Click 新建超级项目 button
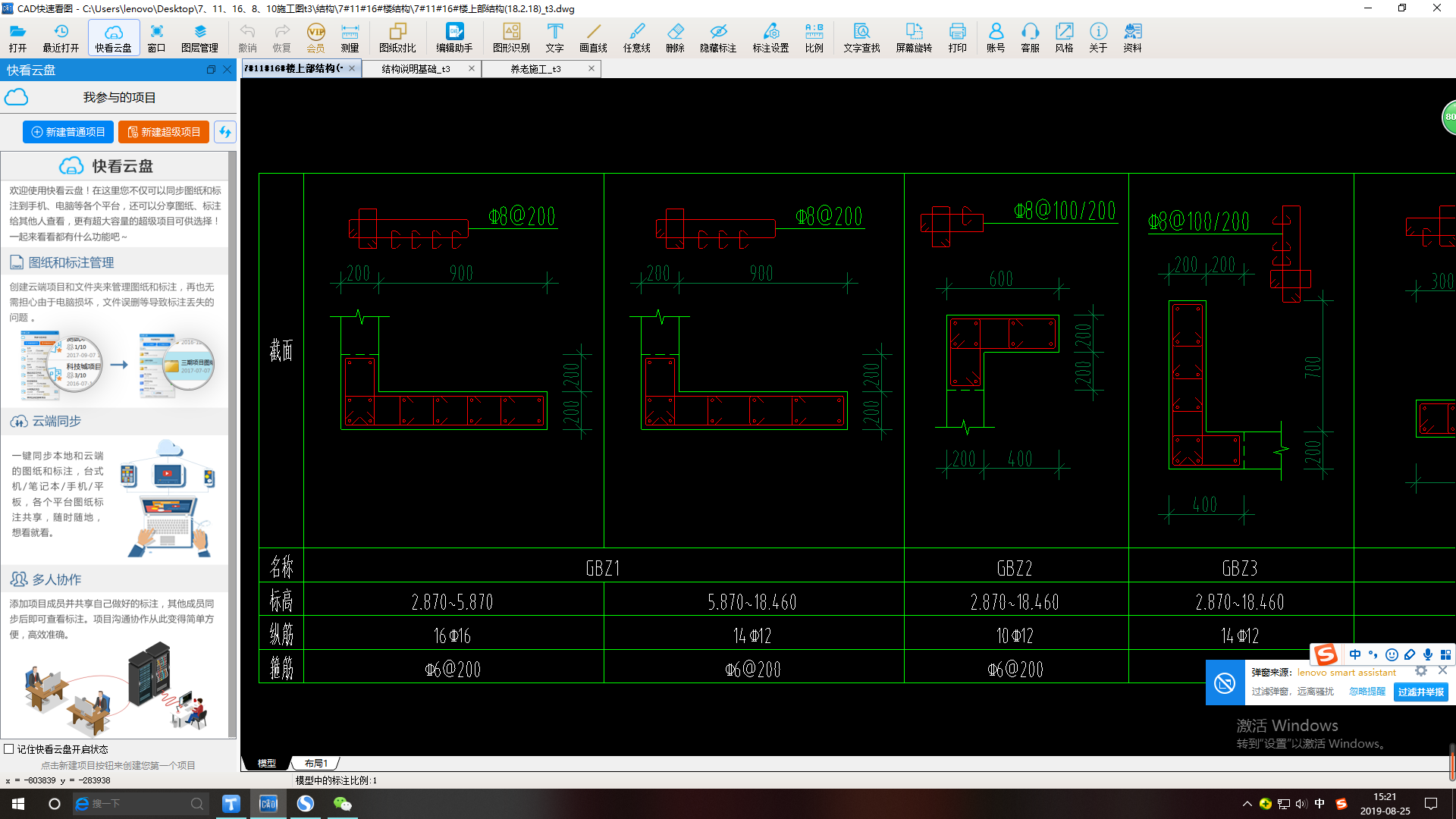Screen dimensions: 1456x819 tap(164, 132)
